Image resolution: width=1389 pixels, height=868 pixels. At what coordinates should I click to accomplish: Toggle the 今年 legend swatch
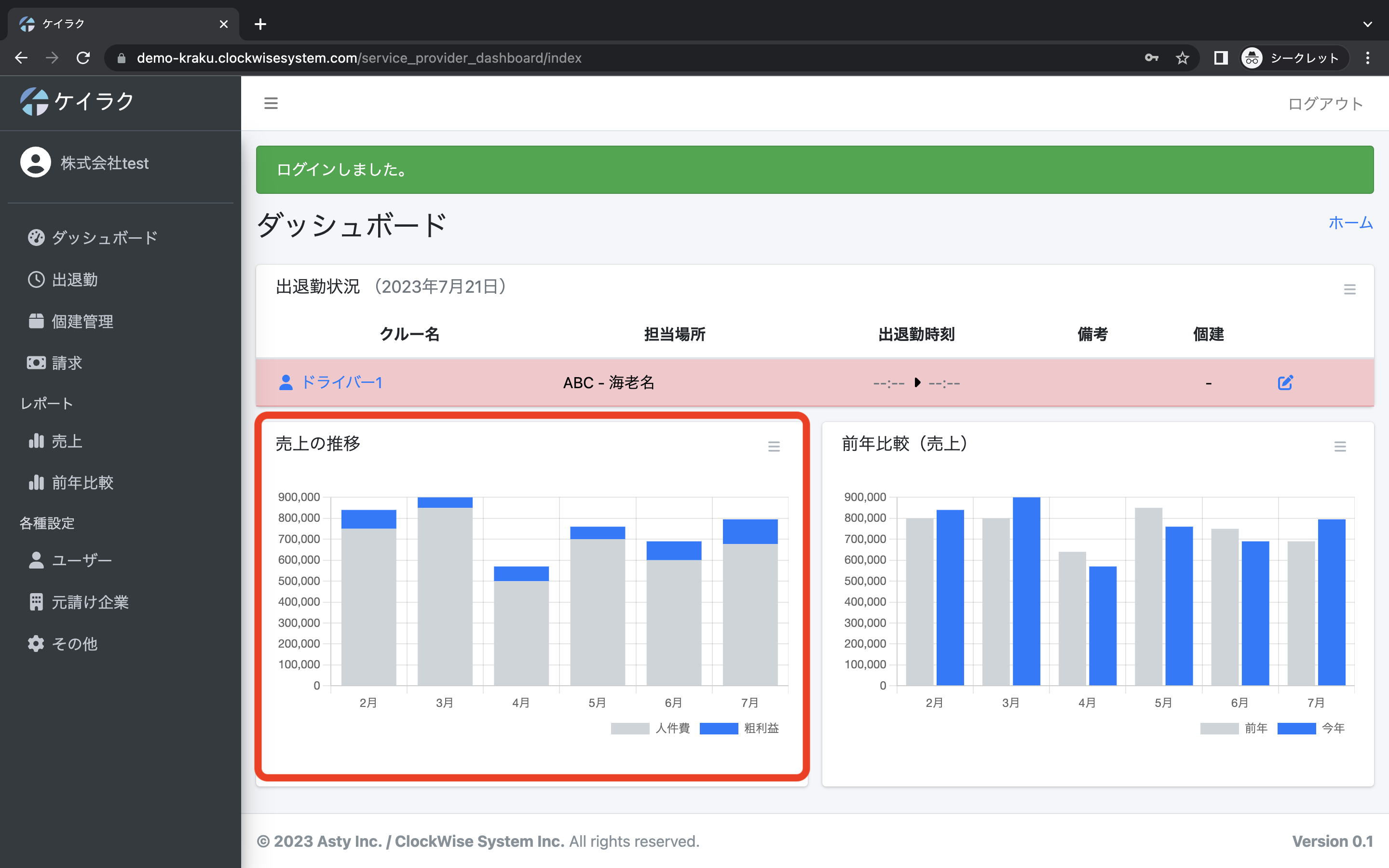tap(1296, 728)
